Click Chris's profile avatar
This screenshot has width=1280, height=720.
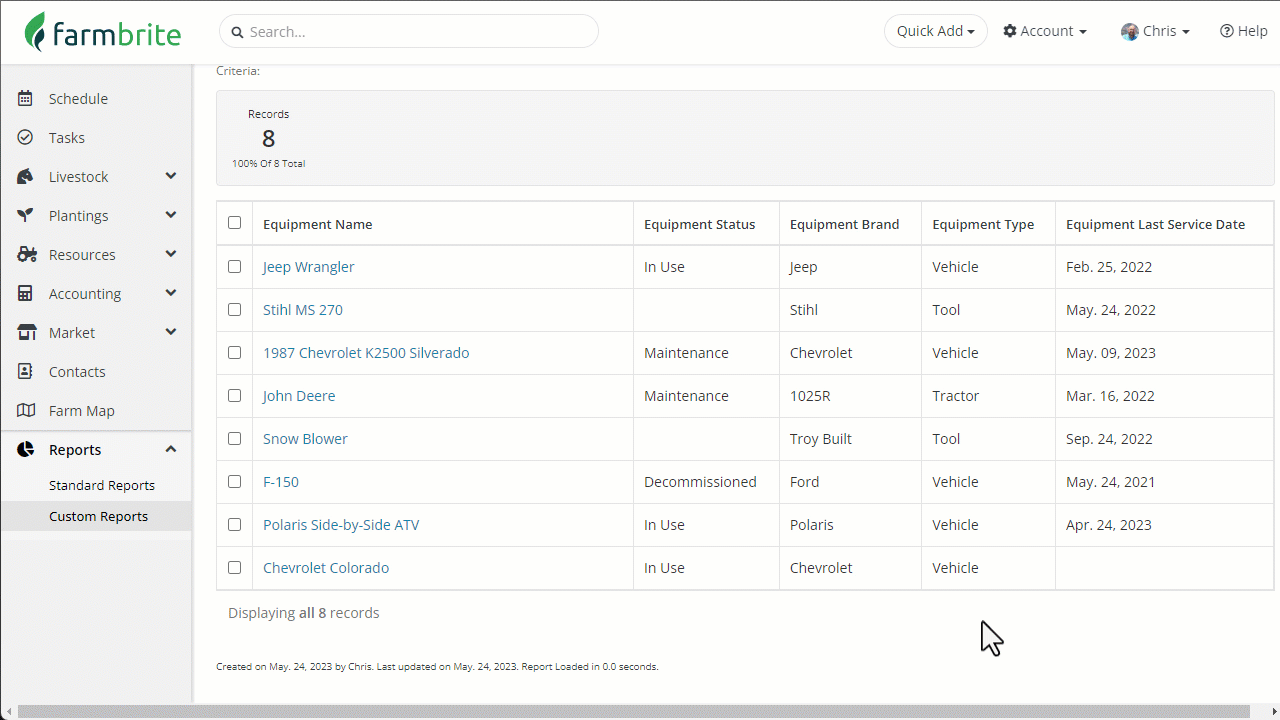(1130, 31)
